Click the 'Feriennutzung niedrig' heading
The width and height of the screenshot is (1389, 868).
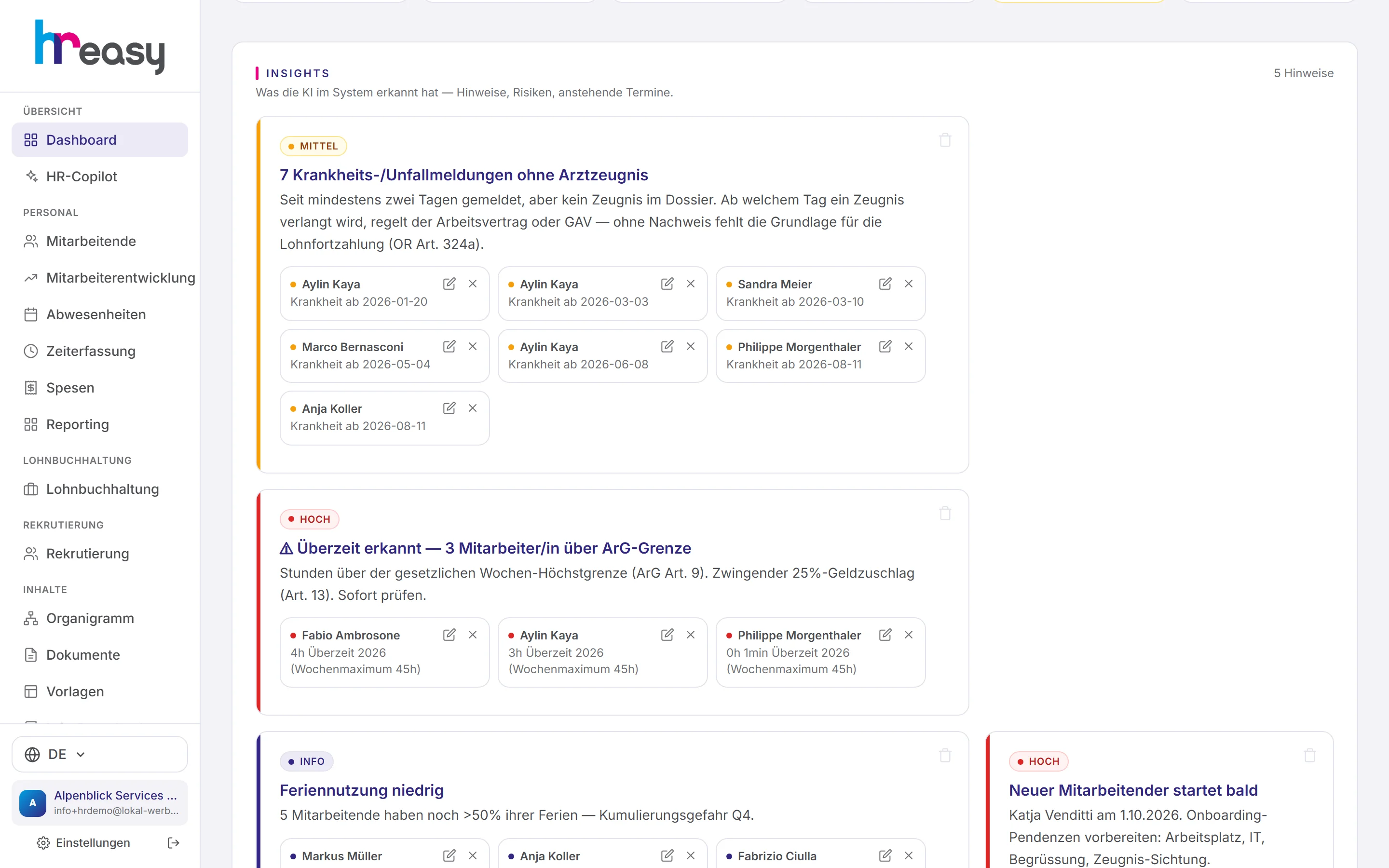(362, 790)
